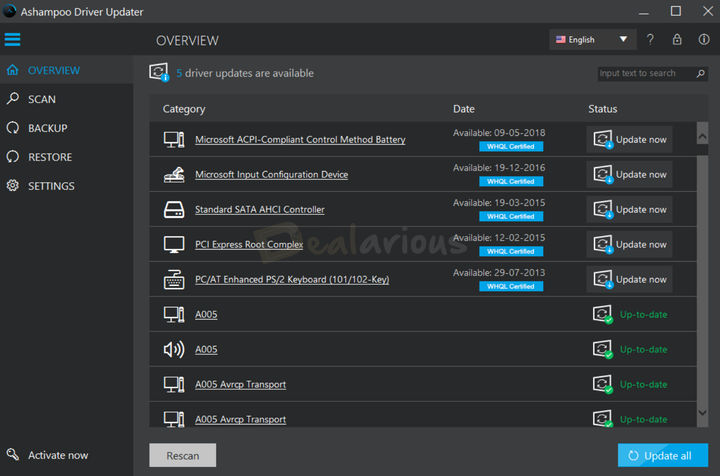Click the language dropdown arrow

pyautogui.click(x=623, y=39)
